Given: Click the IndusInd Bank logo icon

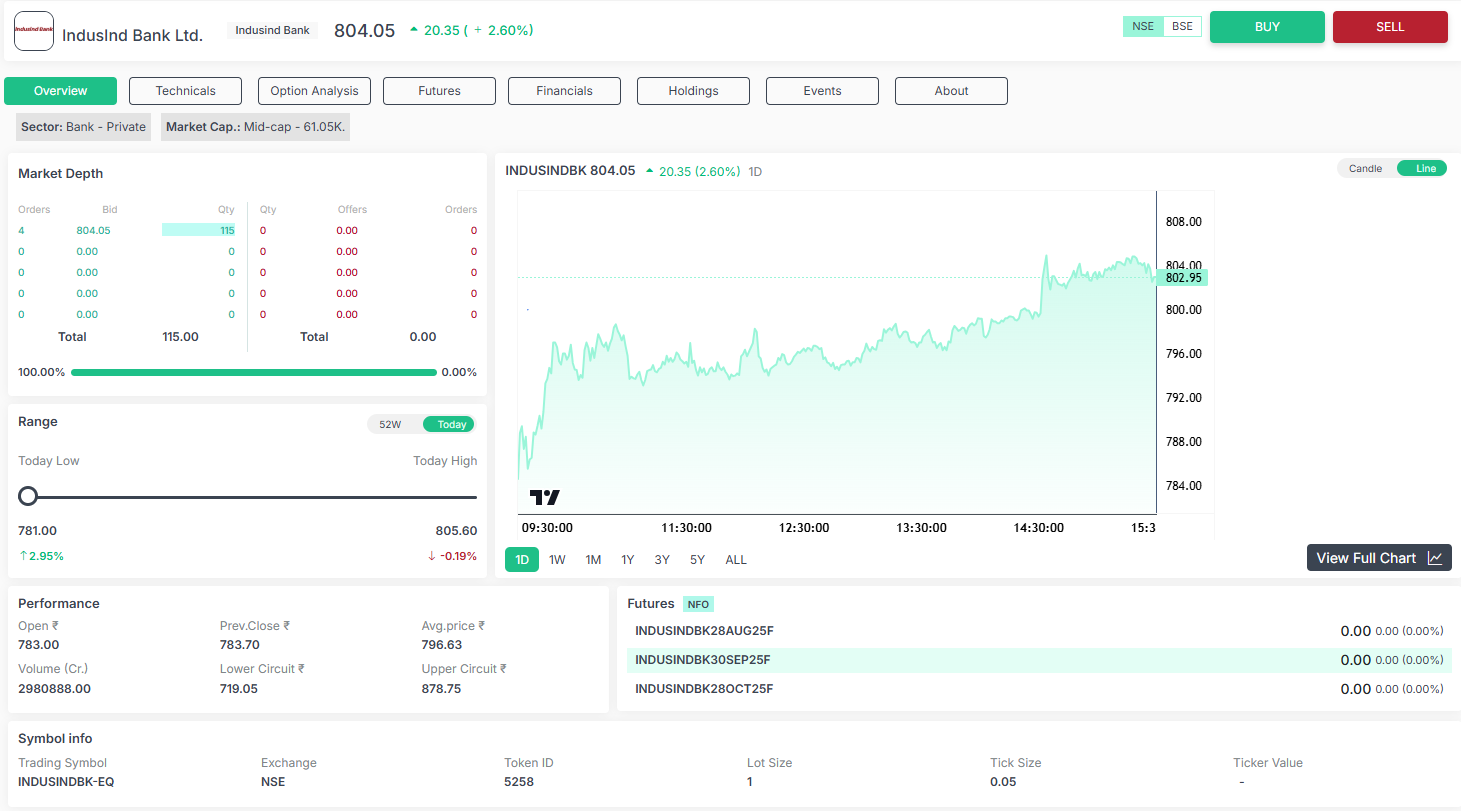Looking at the screenshot, I should [33, 31].
